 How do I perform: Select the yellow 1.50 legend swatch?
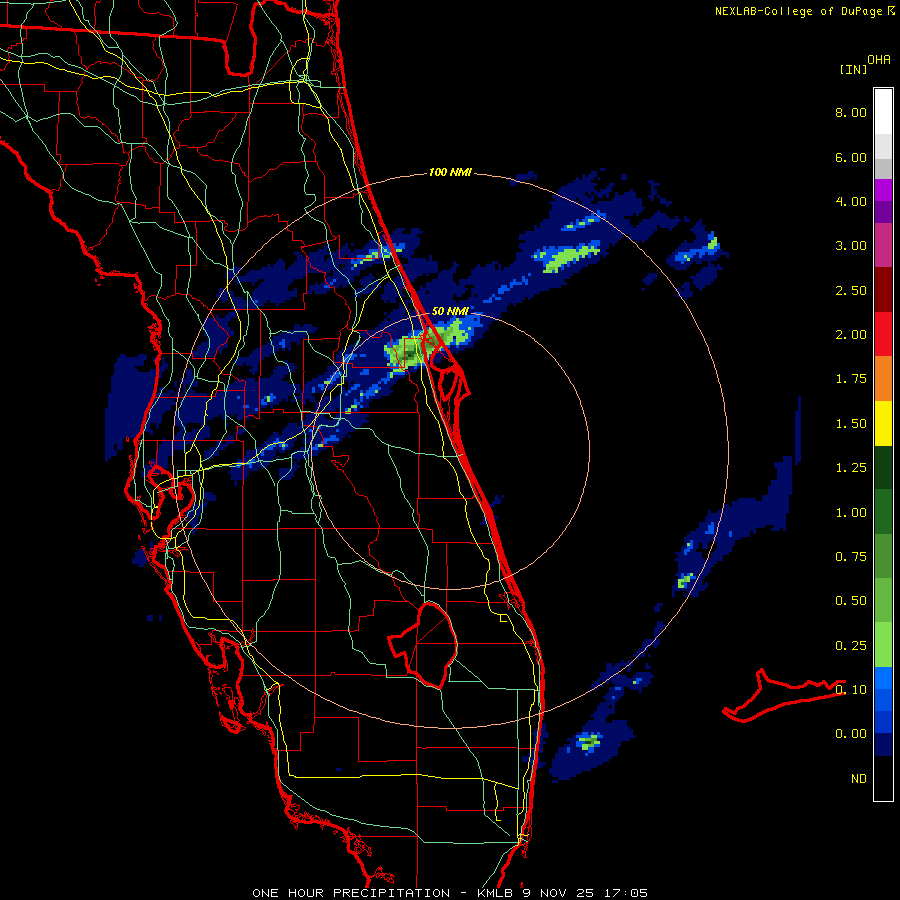[x=883, y=424]
